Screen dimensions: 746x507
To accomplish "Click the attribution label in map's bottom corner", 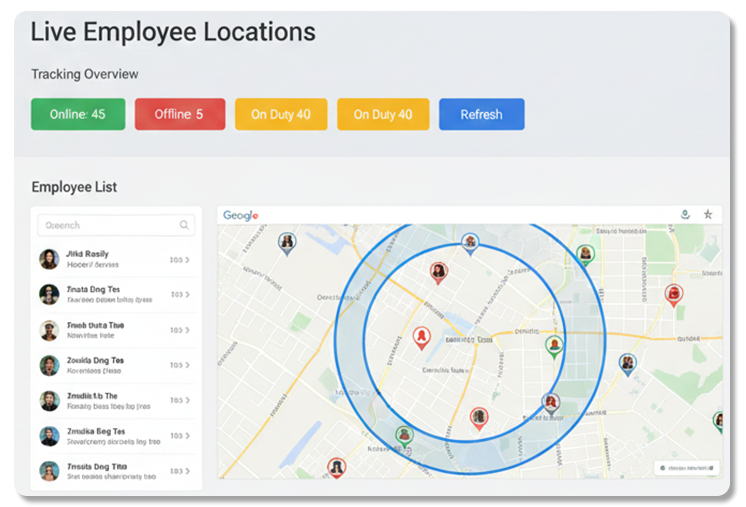I will click(687, 467).
